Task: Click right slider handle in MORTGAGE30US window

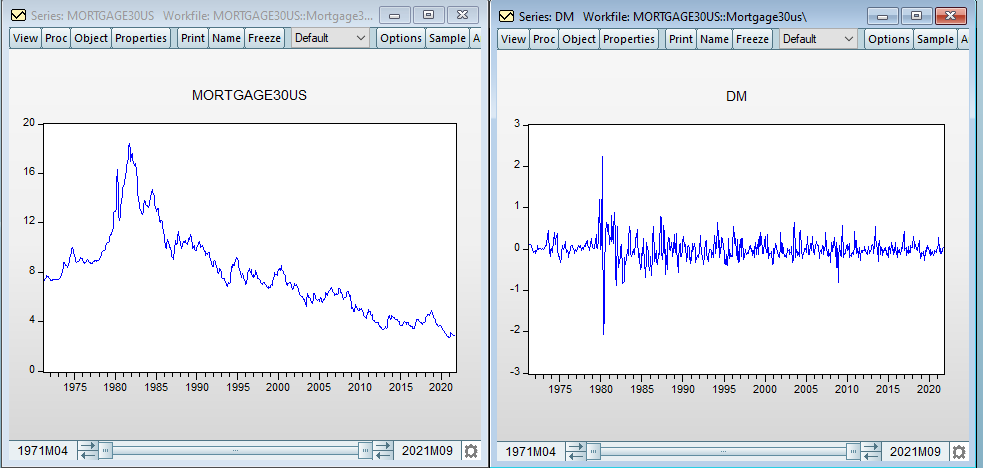Action: click(x=365, y=450)
